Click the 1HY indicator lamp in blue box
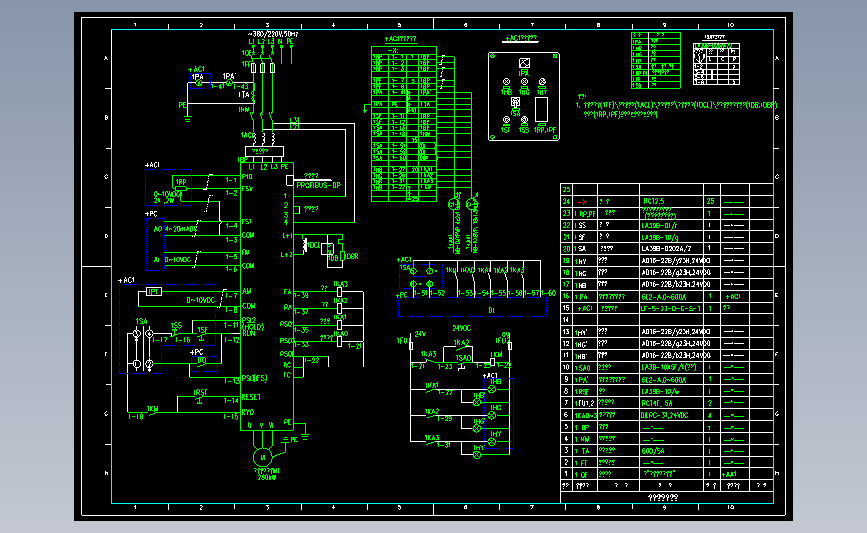 click(x=492, y=442)
